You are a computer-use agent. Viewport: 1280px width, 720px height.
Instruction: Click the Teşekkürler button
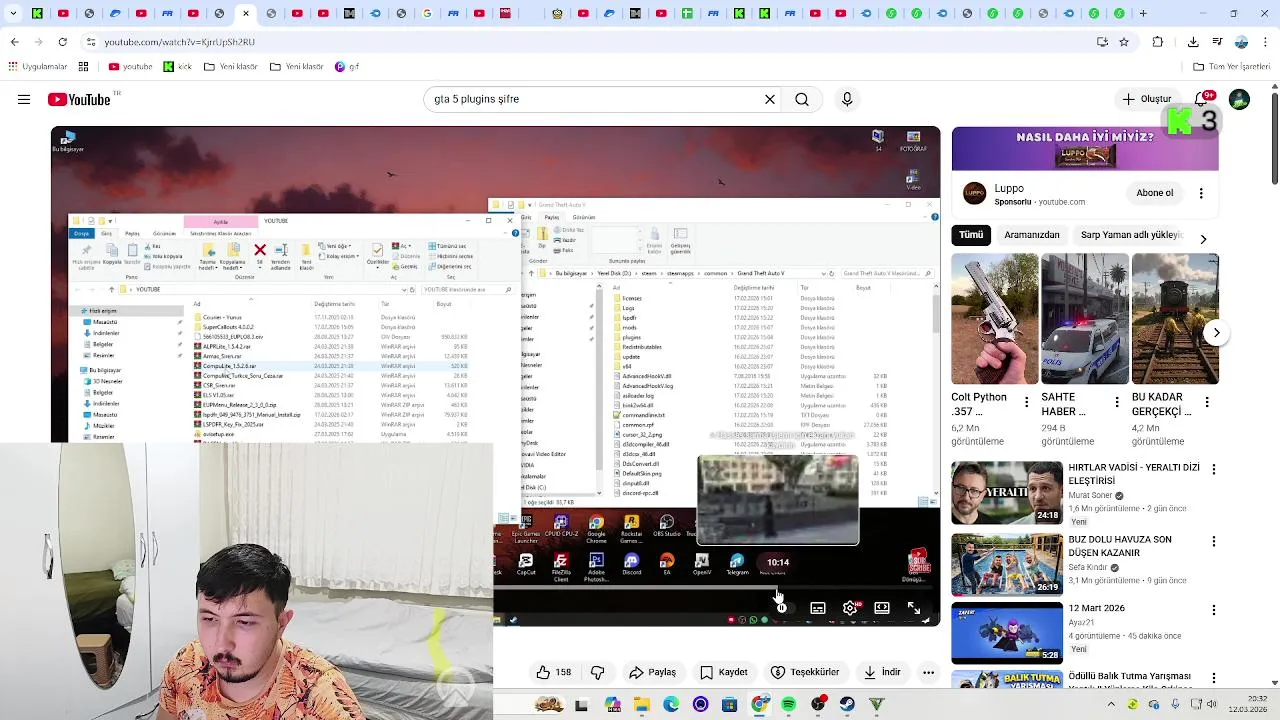805,672
